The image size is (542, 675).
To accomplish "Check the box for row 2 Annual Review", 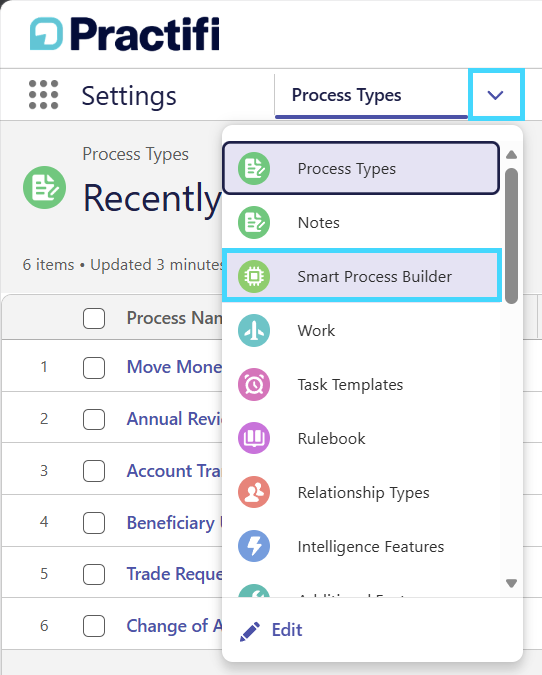I will (x=94, y=419).
